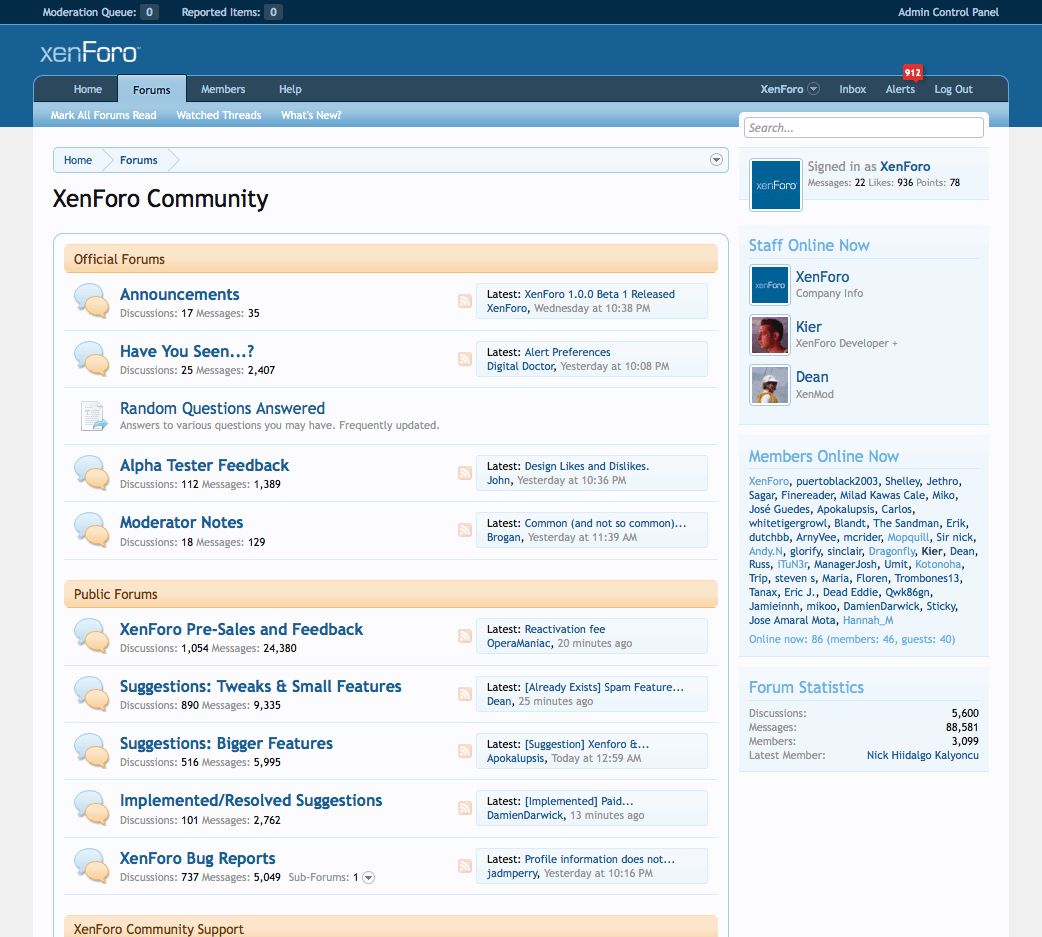Open the account dropdown next to XenForo username

pyautogui.click(x=811, y=89)
